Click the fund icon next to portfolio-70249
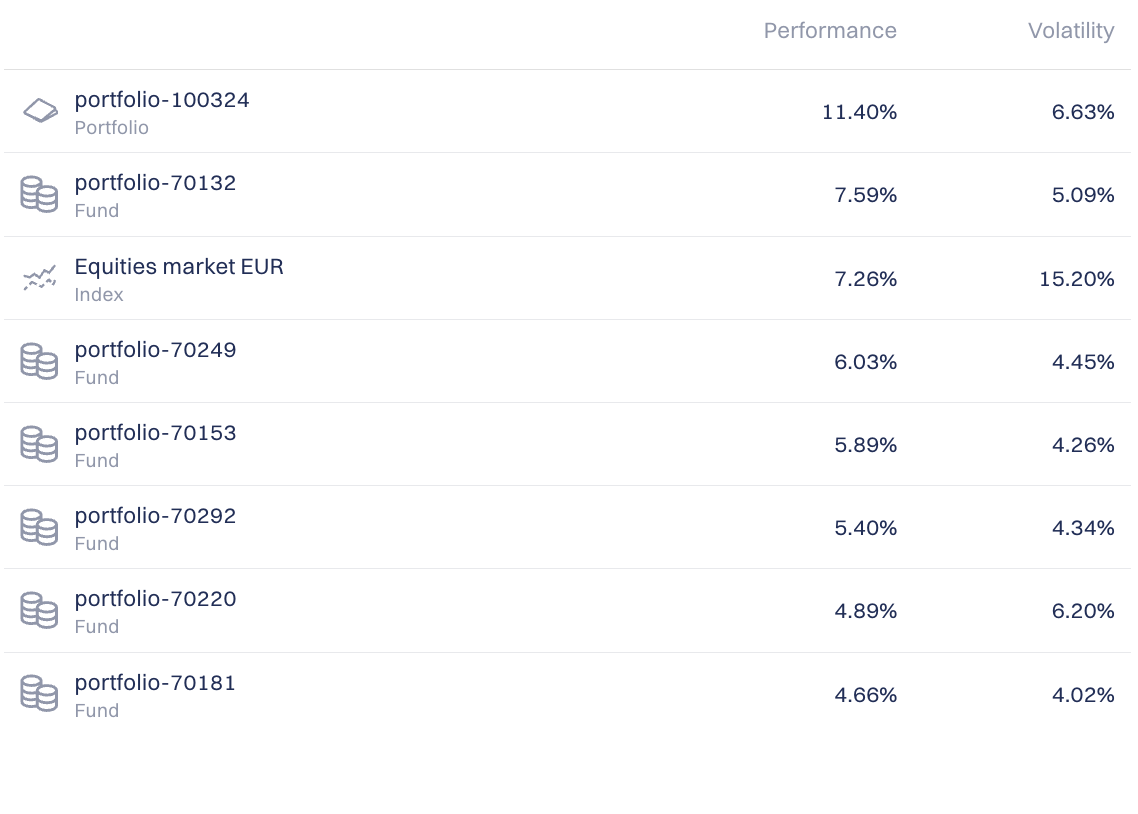This screenshot has width=1138, height=814. pos(39,361)
